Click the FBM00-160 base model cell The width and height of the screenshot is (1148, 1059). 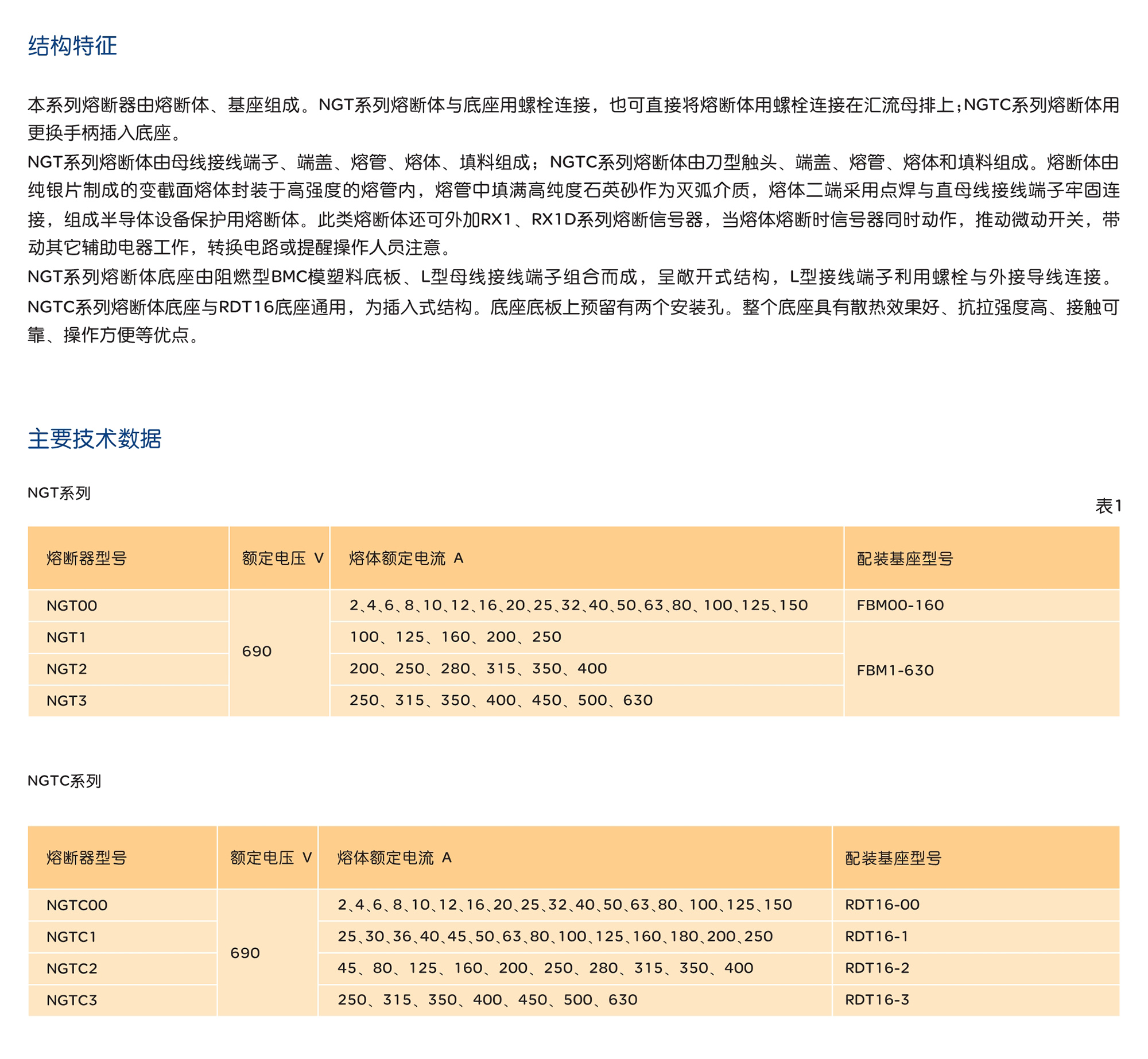(x=900, y=605)
